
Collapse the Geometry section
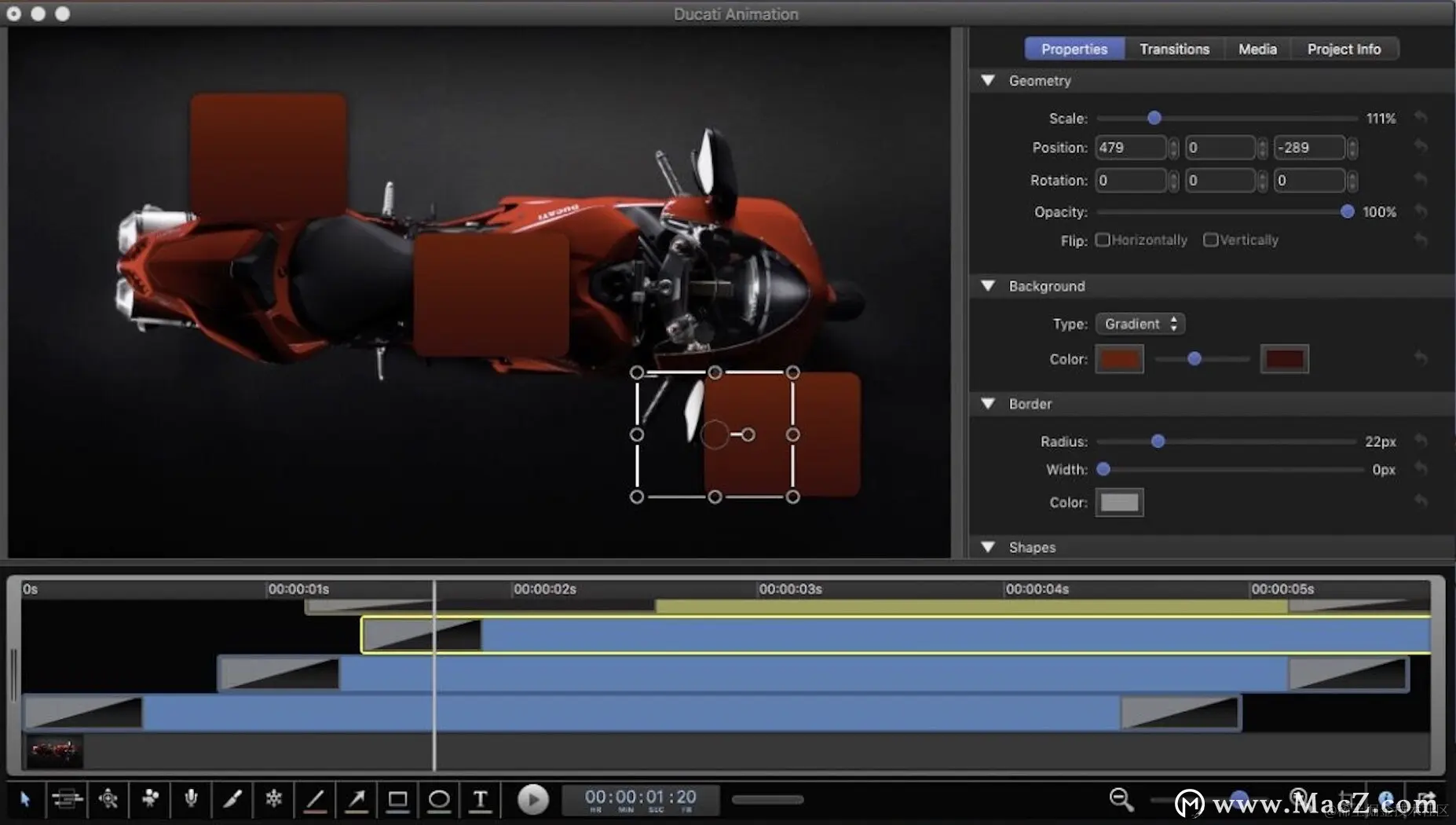[989, 80]
